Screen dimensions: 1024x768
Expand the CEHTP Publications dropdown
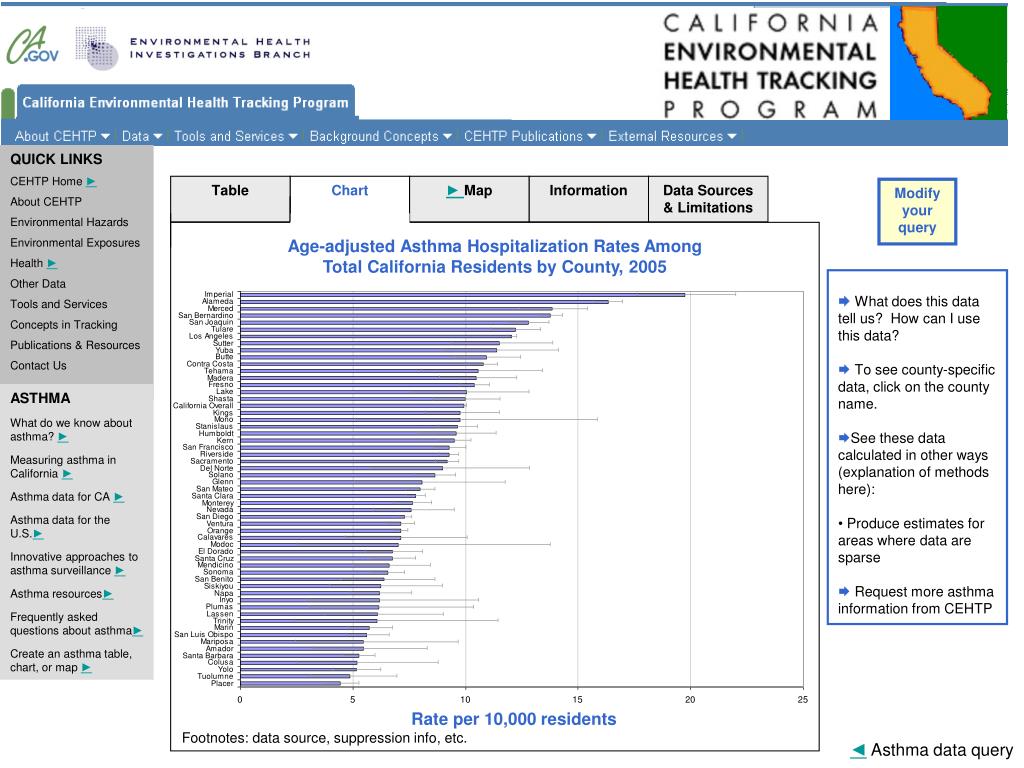530,136
